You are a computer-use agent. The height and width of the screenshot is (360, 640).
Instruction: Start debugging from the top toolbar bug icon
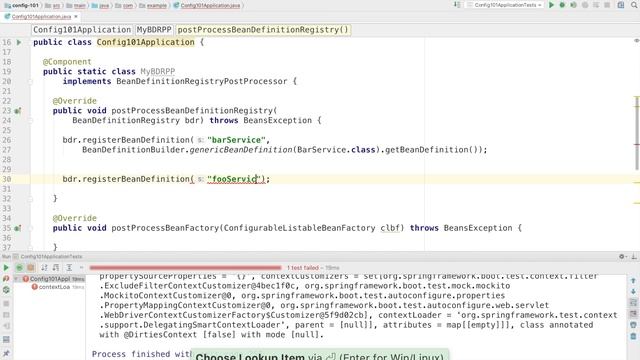(562, 5)
